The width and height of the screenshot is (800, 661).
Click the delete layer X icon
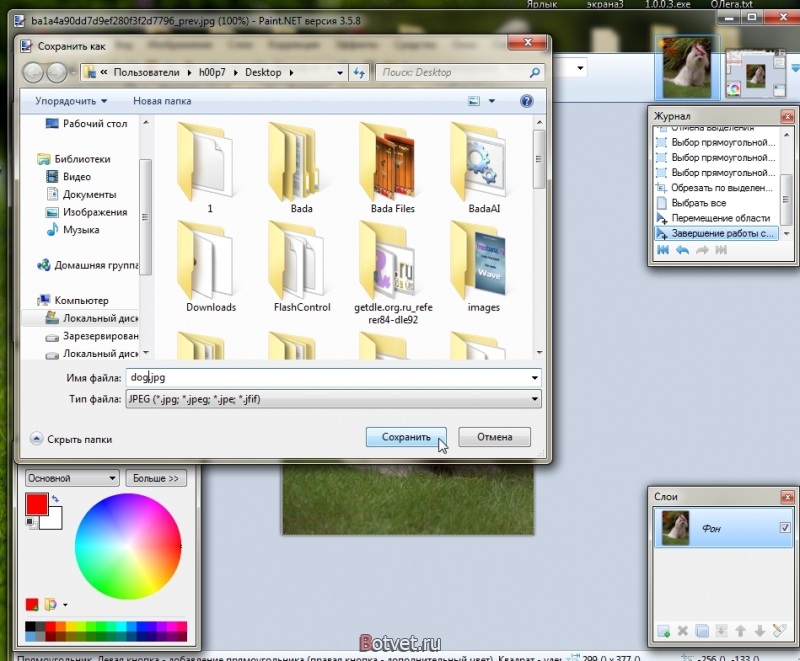pos(683,631)
